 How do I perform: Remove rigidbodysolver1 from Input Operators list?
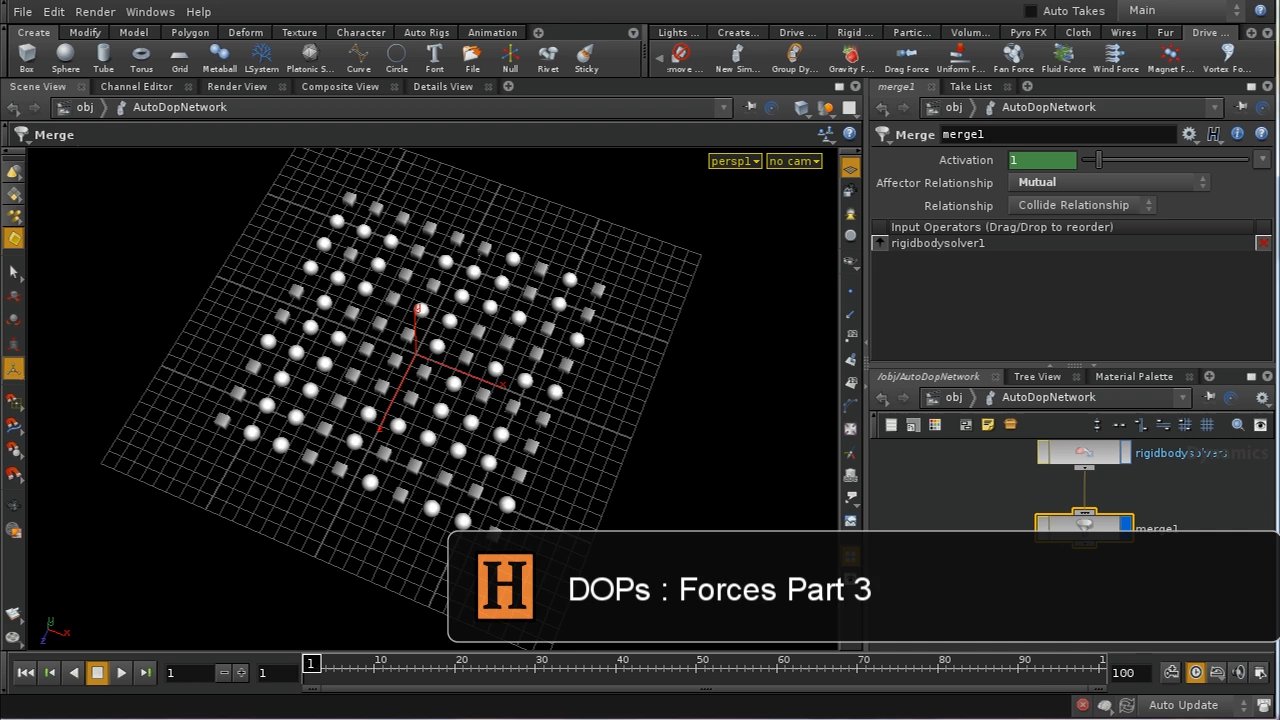point(1263,242)
